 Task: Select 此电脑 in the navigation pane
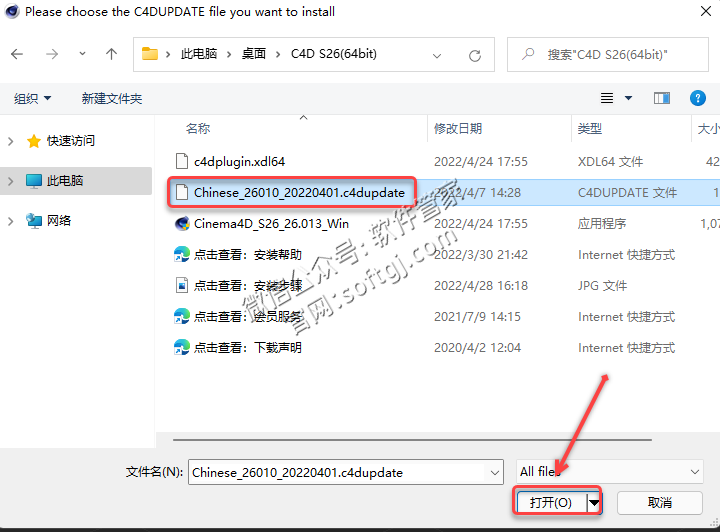click(66, 181)
